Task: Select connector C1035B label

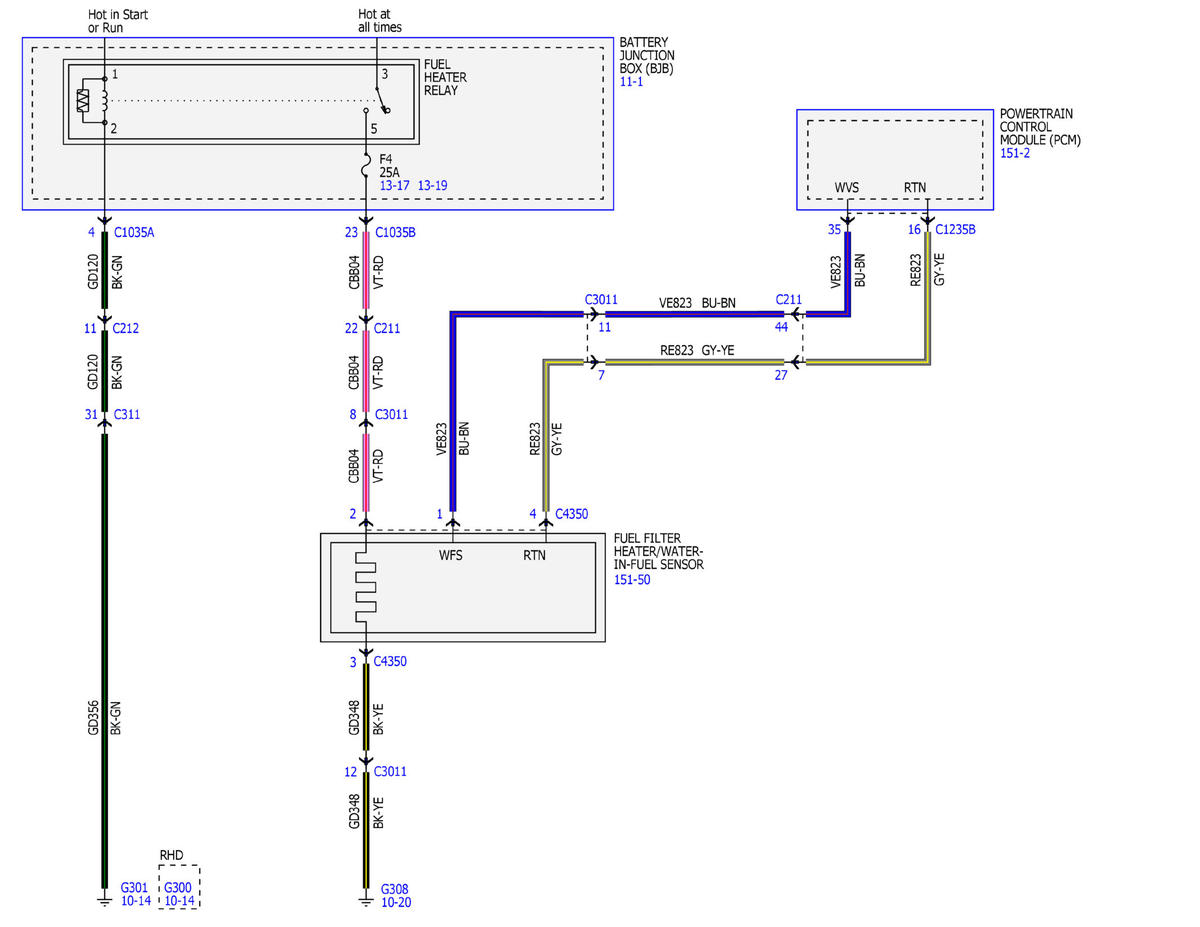Action: pyautogui.click(x=394, y=232)
